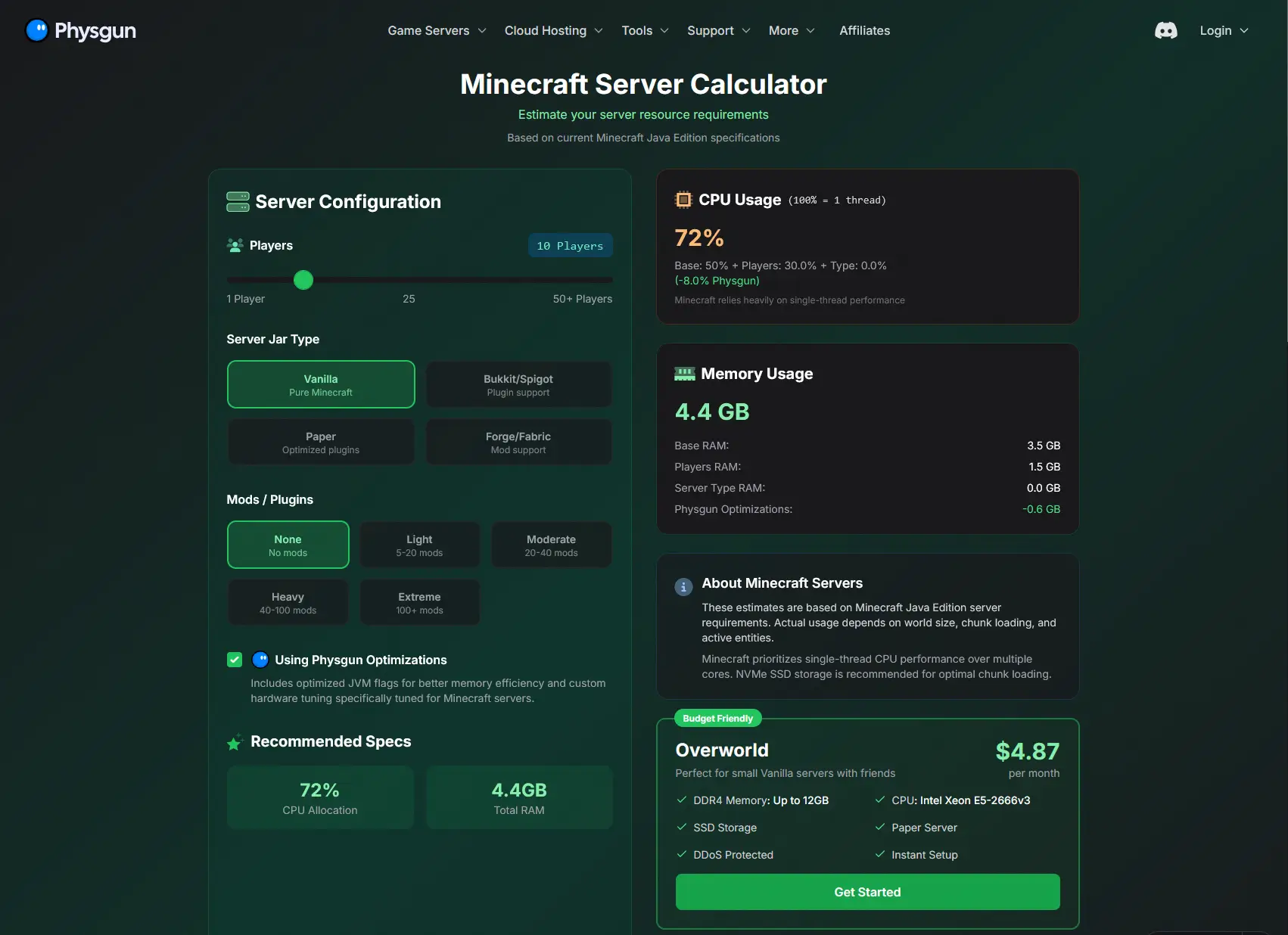Open the Login dropdown
1288x935 pixels.
coord(1222,30)
